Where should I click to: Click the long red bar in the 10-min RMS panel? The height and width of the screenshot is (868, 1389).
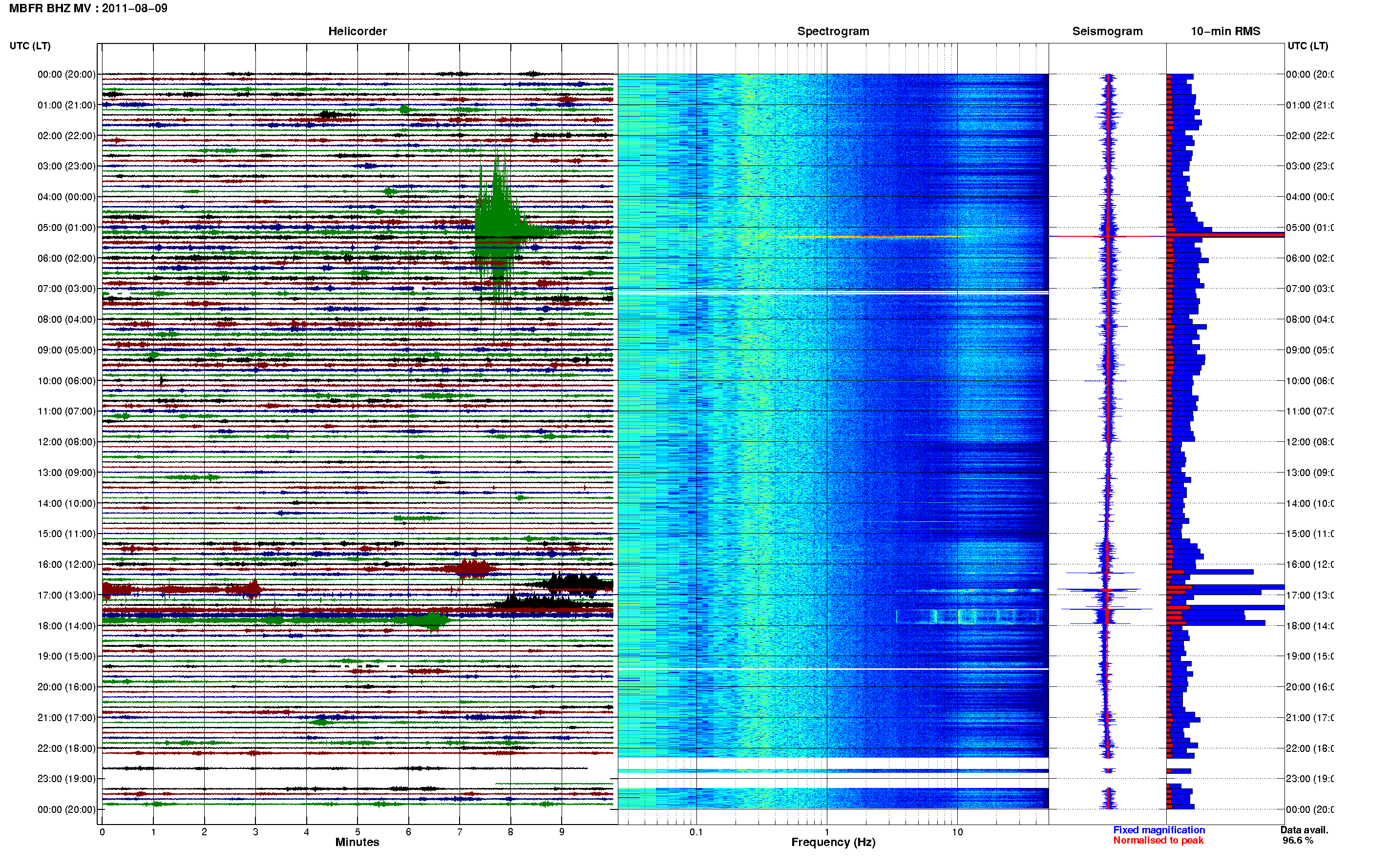tap(1225, 235)
